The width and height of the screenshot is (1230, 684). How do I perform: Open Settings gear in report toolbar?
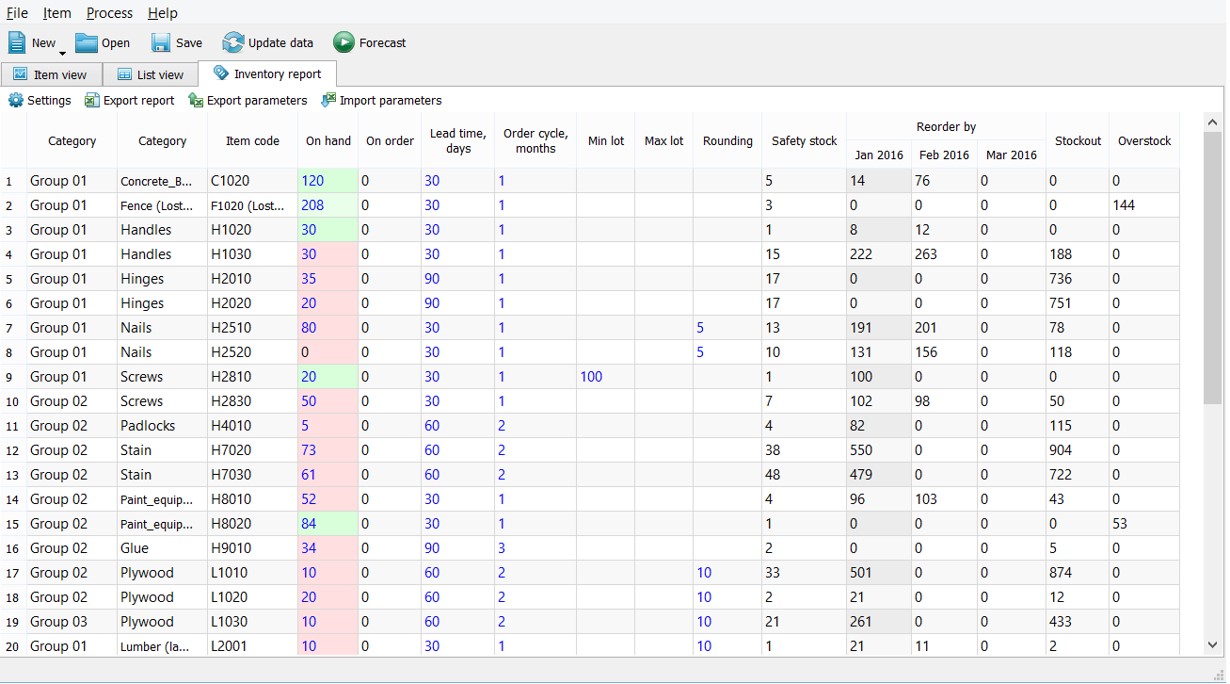point(16,101)
